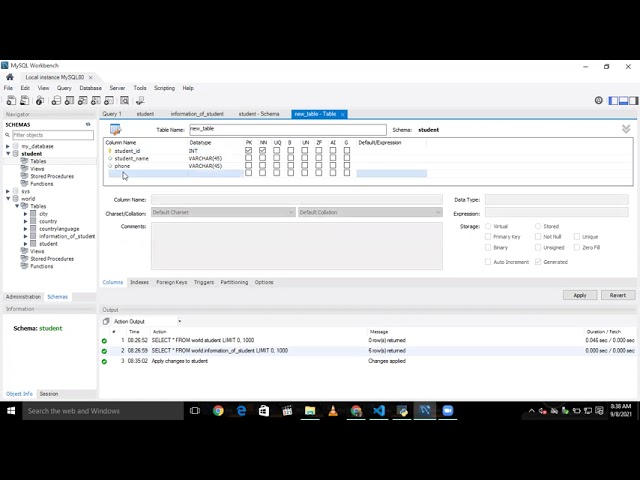640x480 pixels.
Task: Open Chrome from the taskbar
Action: [218, 411]
